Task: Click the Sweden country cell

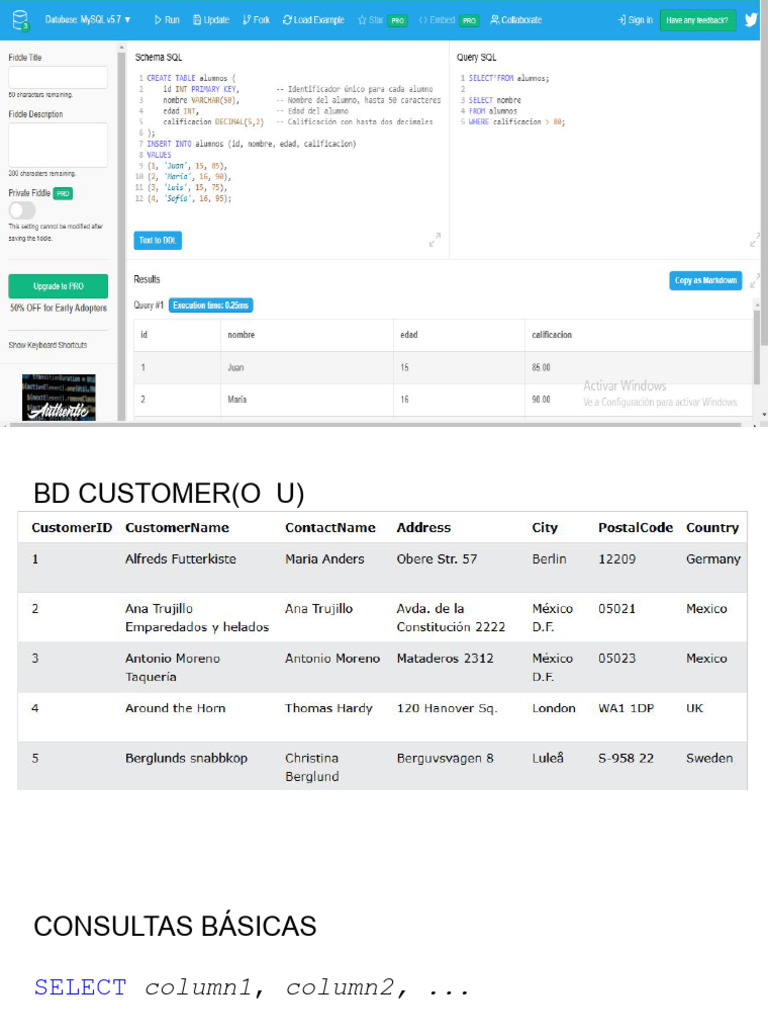Action: coord(709,758)
